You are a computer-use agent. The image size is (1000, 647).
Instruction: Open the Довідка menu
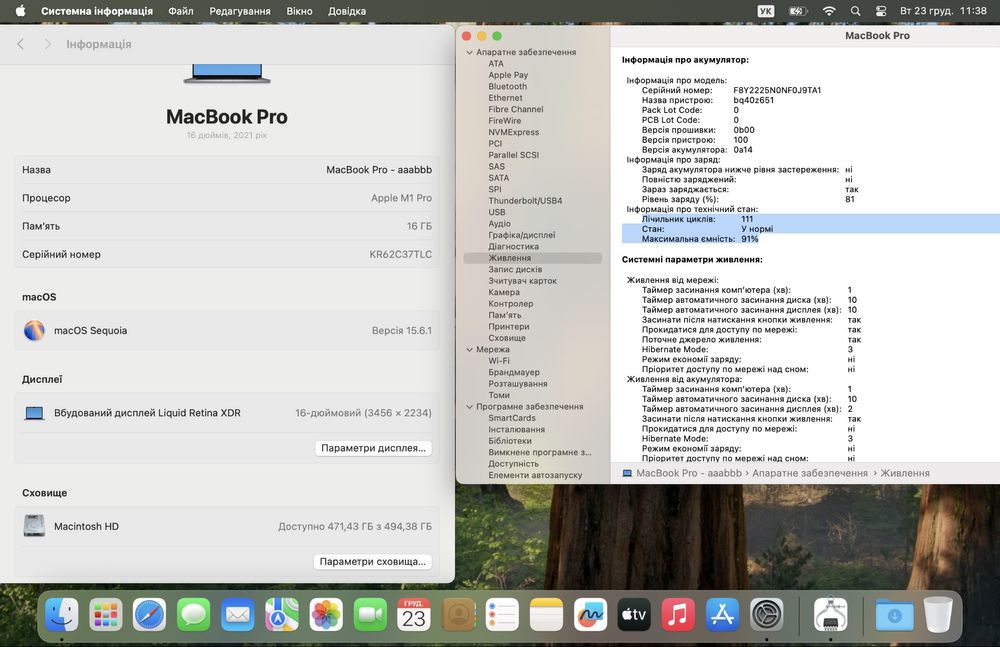(x=346, y=11)
